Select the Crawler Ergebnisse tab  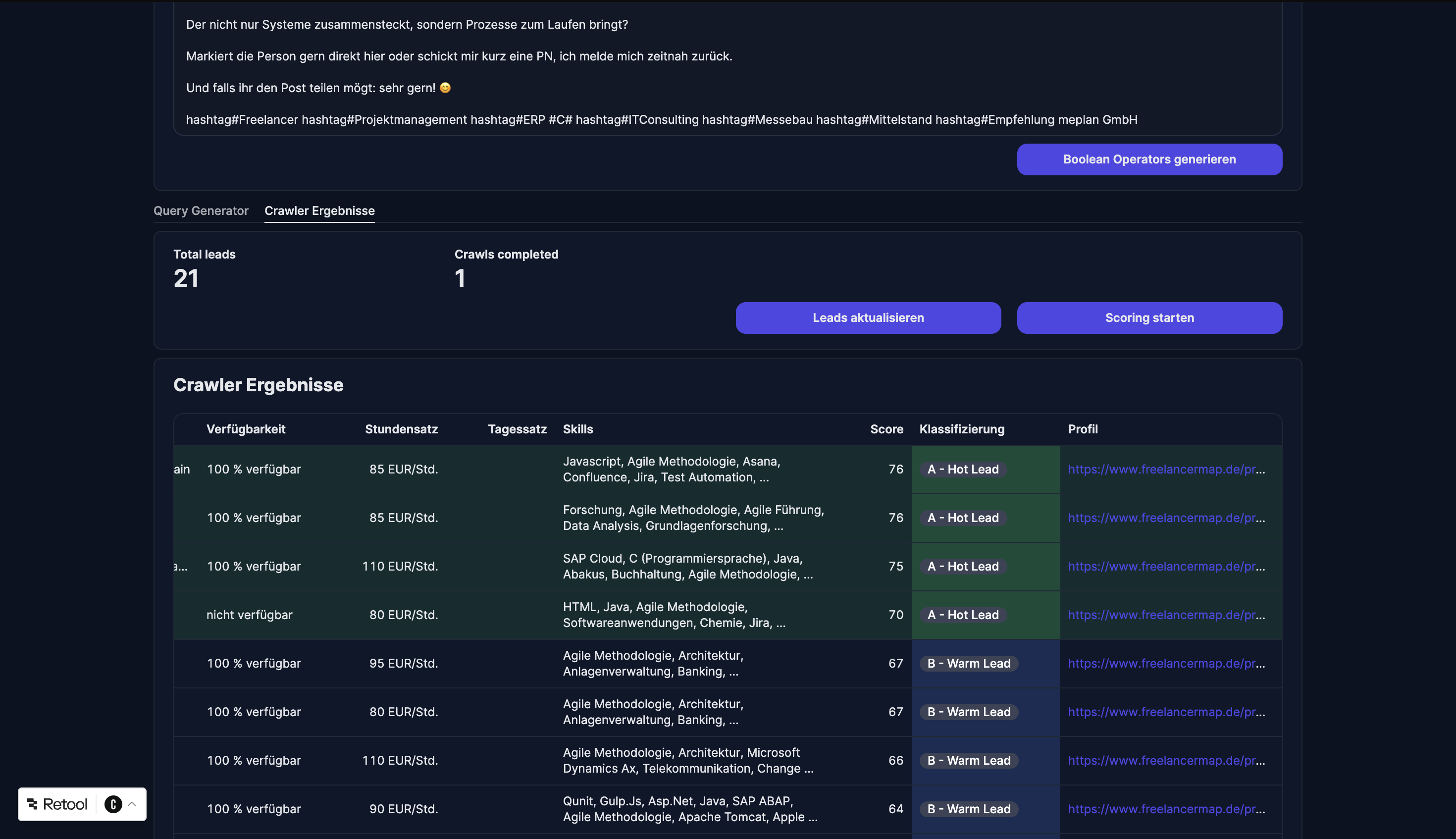pos(319,210)
